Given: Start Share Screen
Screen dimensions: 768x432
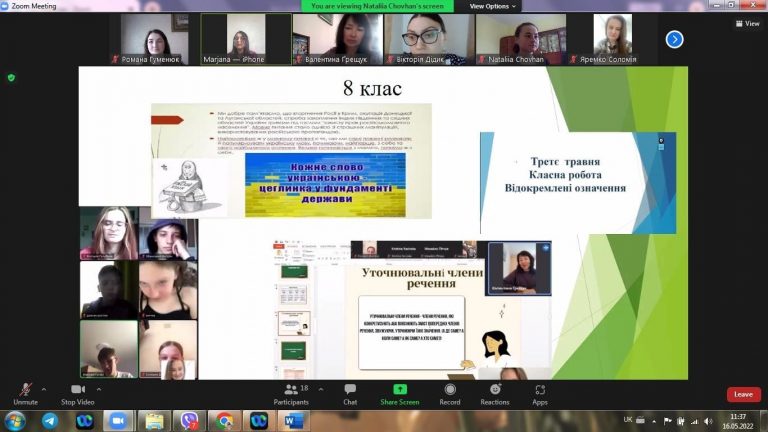Looking at the screenshot, I should click(400, 395).
